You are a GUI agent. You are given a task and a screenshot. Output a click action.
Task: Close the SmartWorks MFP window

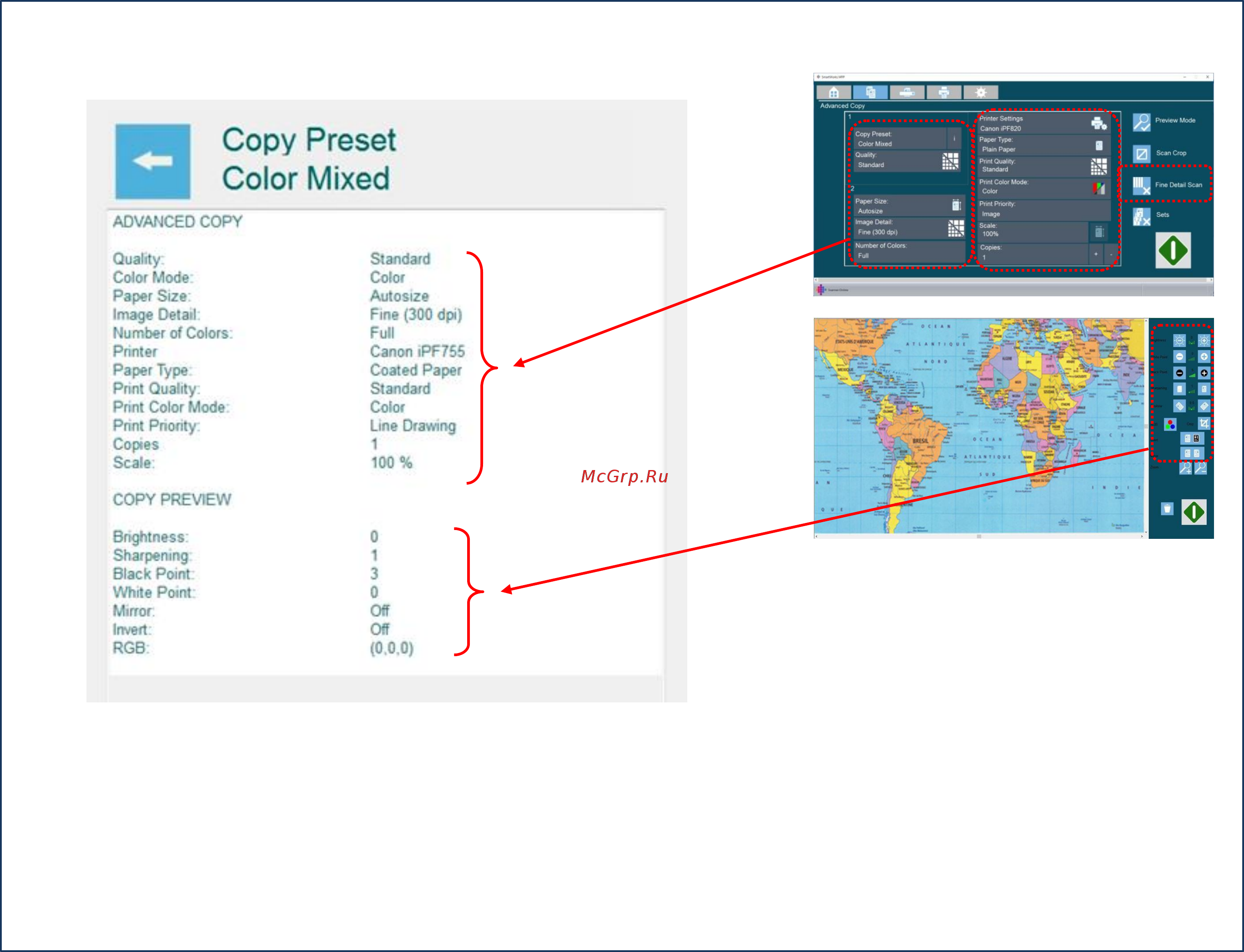1208,76
